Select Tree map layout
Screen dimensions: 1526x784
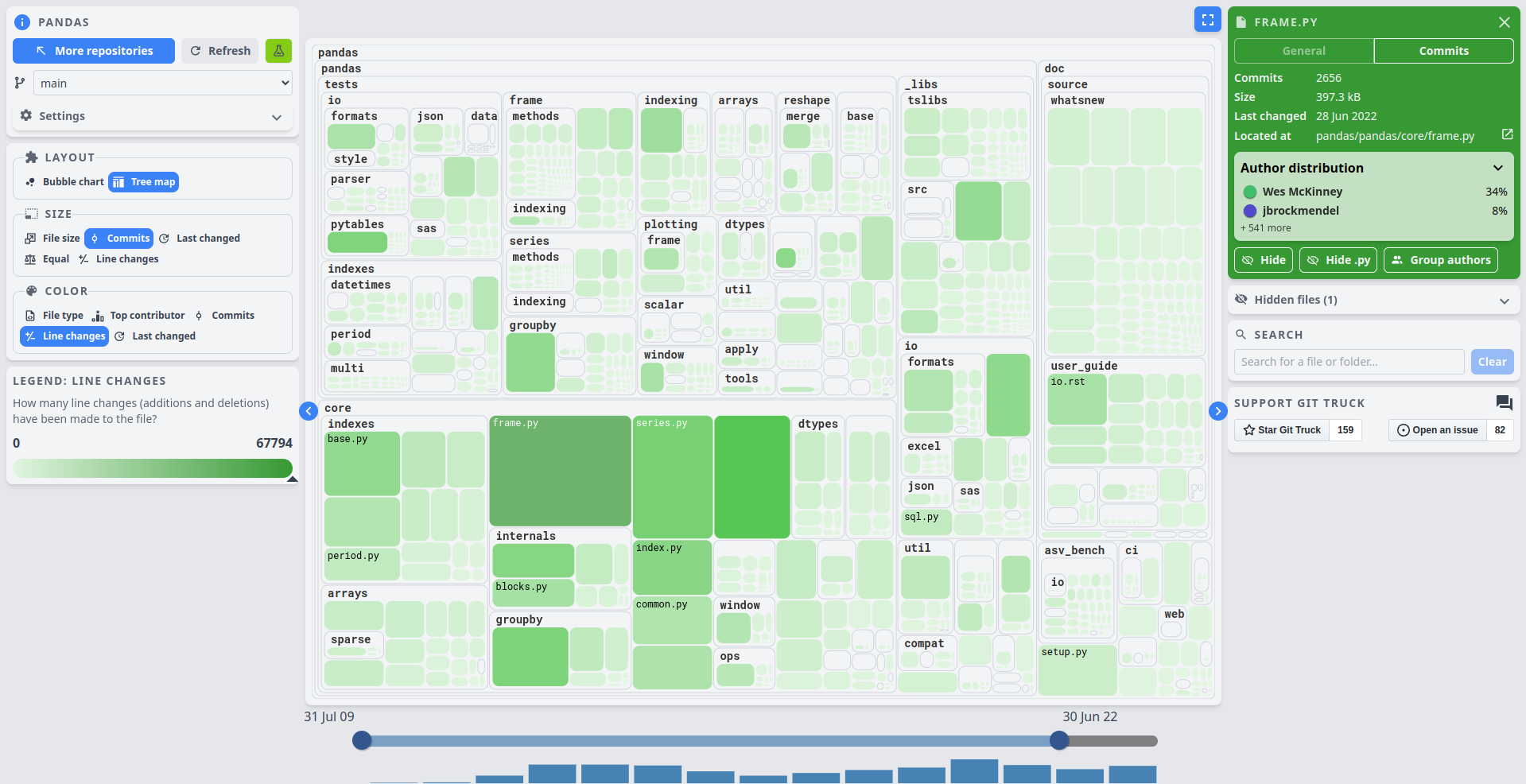[143, 182]
